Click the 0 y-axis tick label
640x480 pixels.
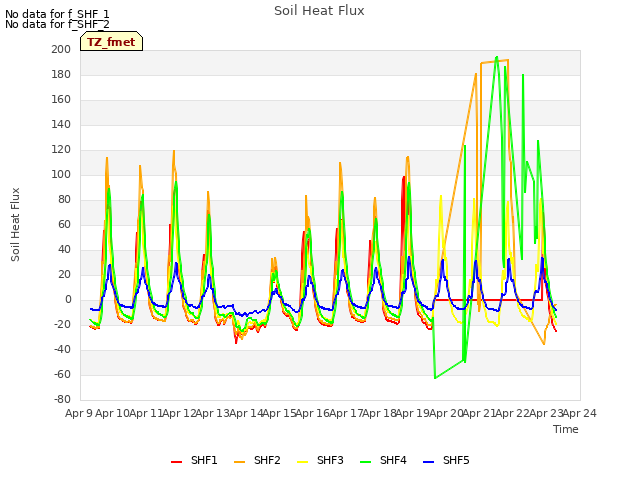point(68,300)
